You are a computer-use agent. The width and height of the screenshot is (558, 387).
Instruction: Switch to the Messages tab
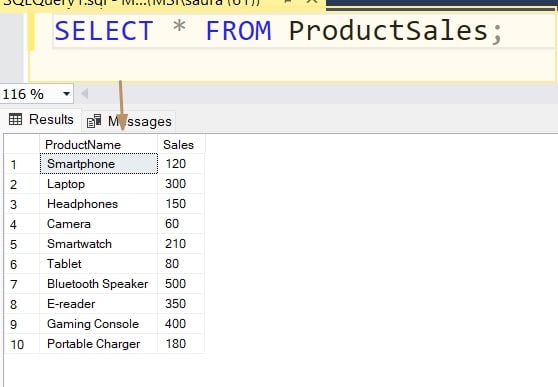point(129,121)
